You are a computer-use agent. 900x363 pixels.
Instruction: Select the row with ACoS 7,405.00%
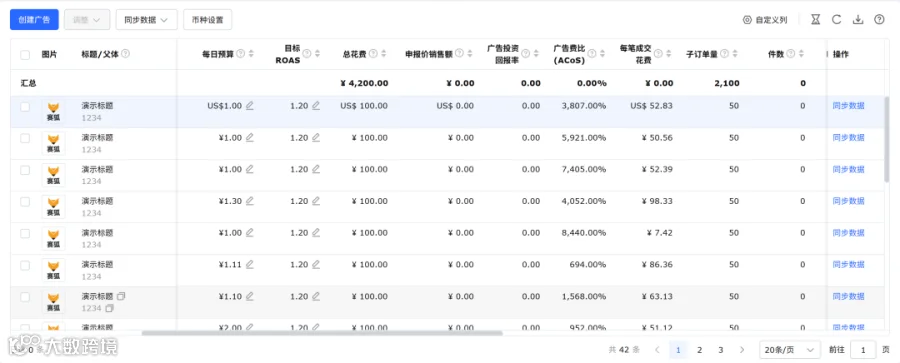[25, 170]
